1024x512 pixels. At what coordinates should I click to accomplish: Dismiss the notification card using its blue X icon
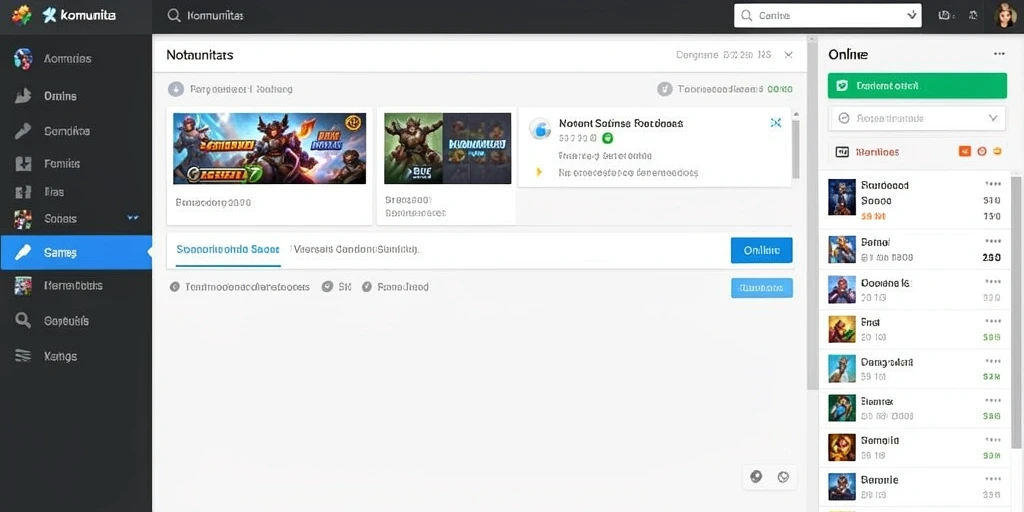pyautogui.click(x=776, y=123)
